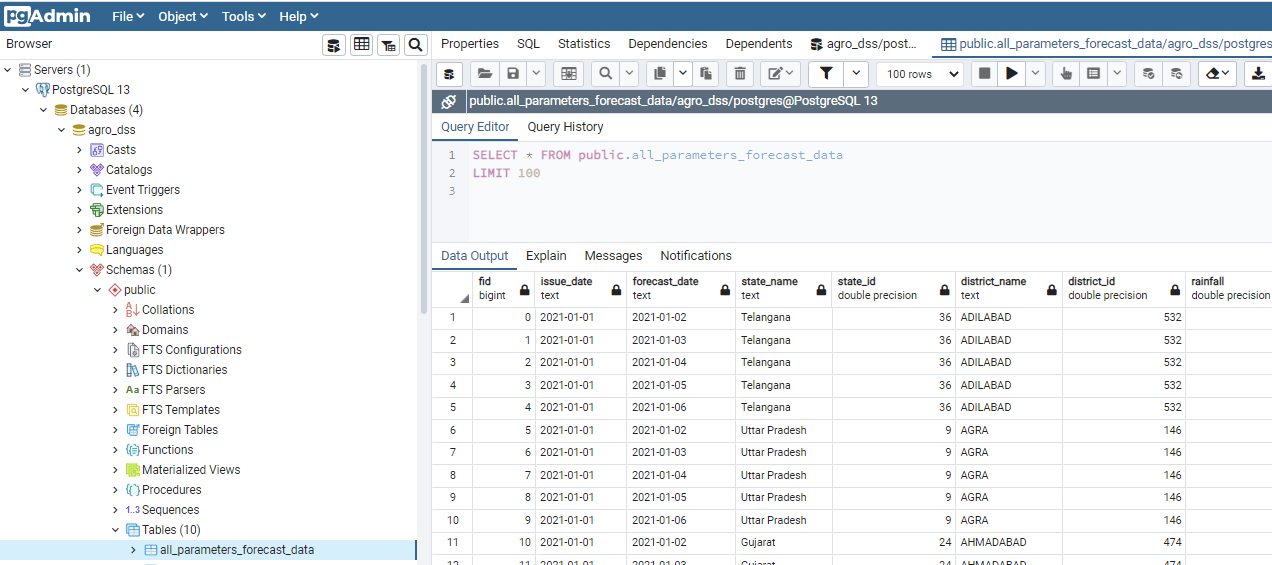1272x565 pixels.
Task: Click Search Objects magnifier in Browser header
Action: pos(415,45)
